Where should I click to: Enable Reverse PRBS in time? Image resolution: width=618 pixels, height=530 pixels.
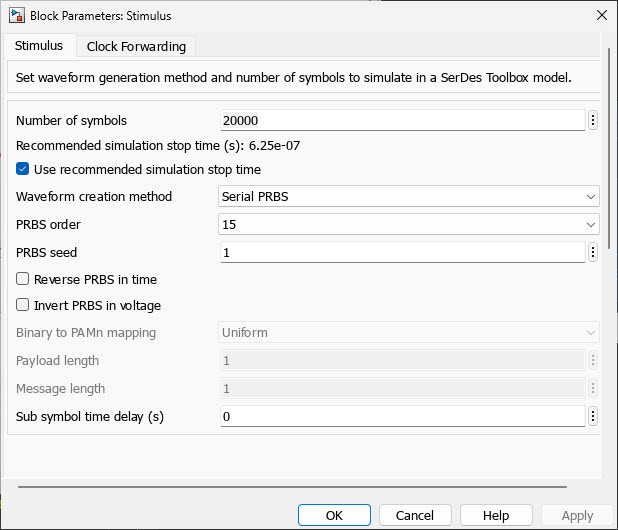[x=23, y=279]
